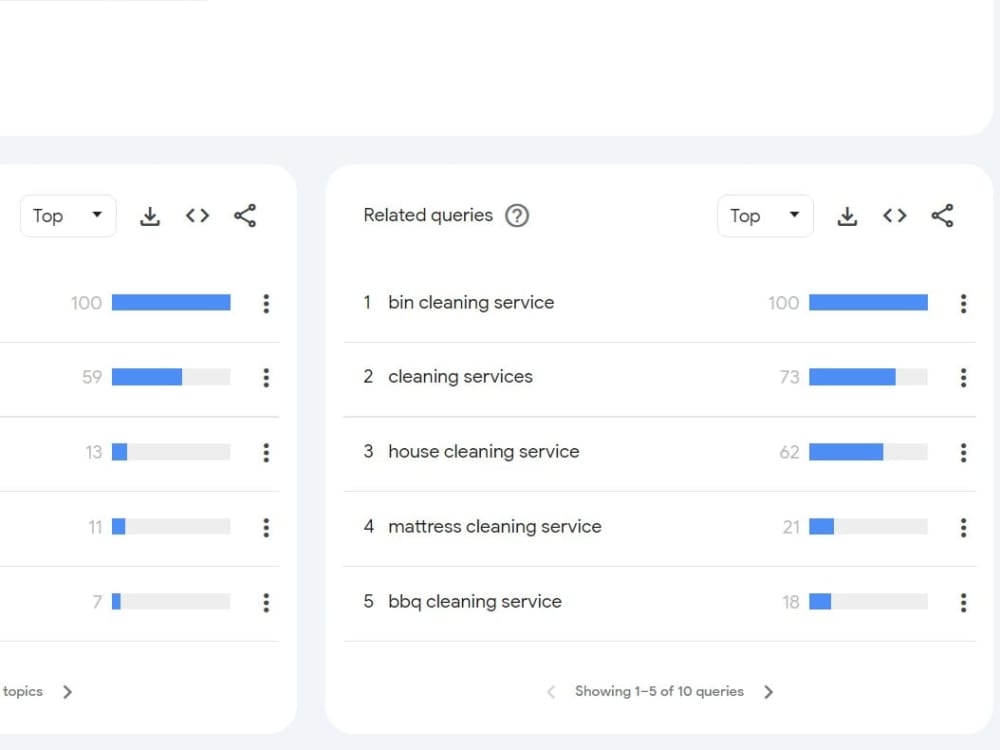Open more options for topic scoring 59

coord(266,378)
